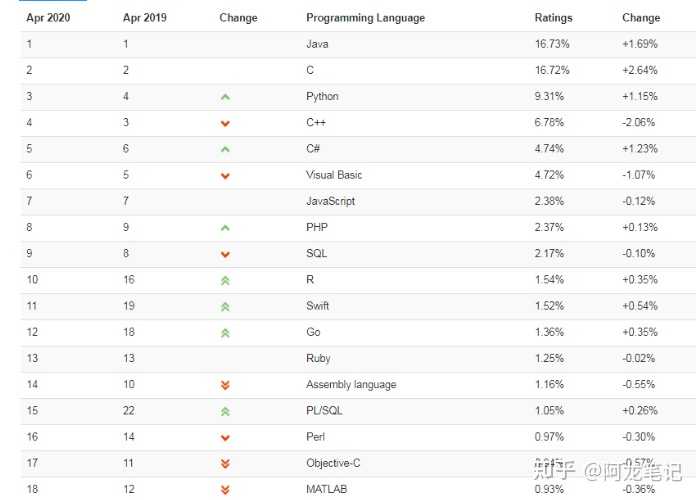Image resolution: width=700 pixels, height=500 pixels.
Task: Select the Java language entry
Action: click(x=317, y=45)
